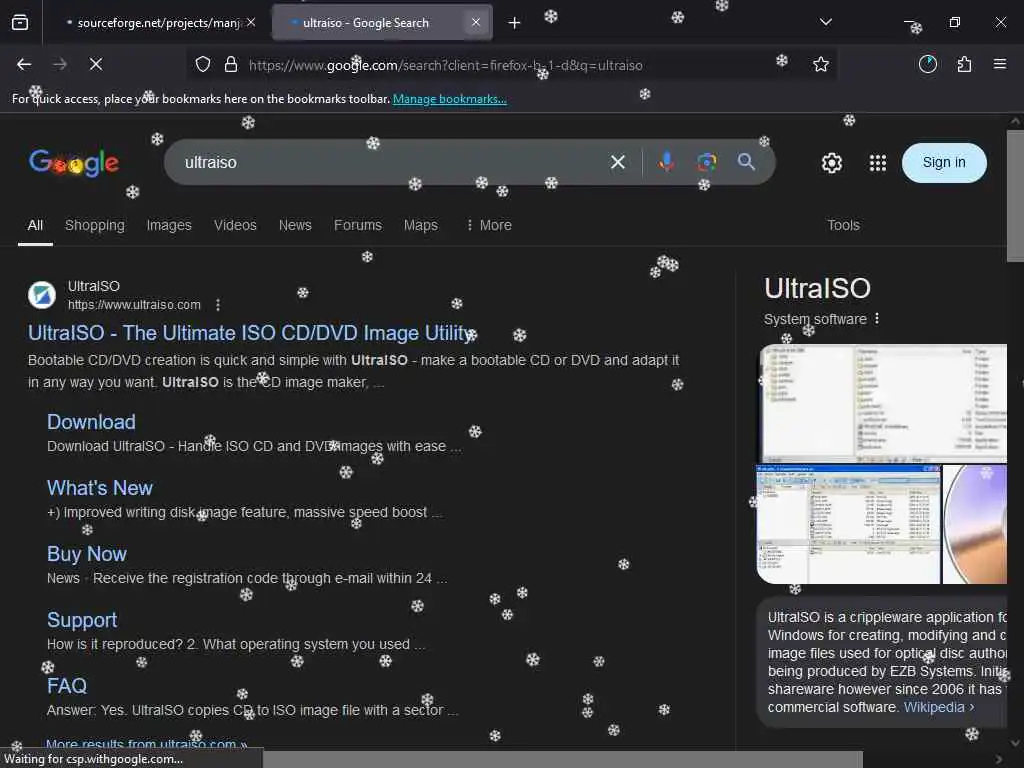Open options for ultraiso.com result

[x=217, y=305]
